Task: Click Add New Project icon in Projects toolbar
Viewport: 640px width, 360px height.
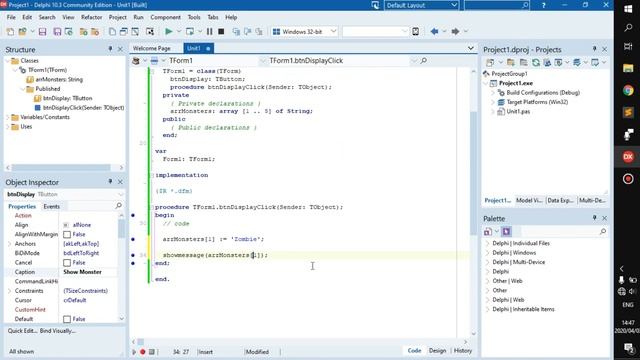Action: [x=511, y=62]
